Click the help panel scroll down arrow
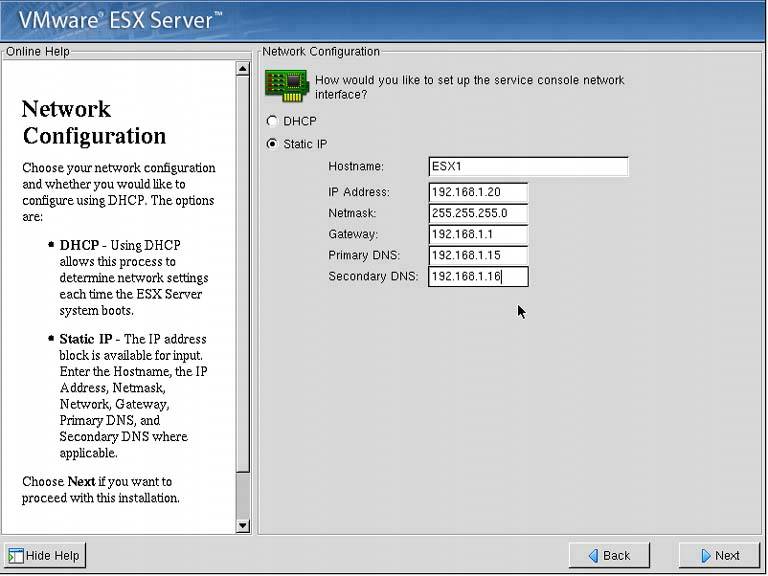768x576 pixels. 242,525
